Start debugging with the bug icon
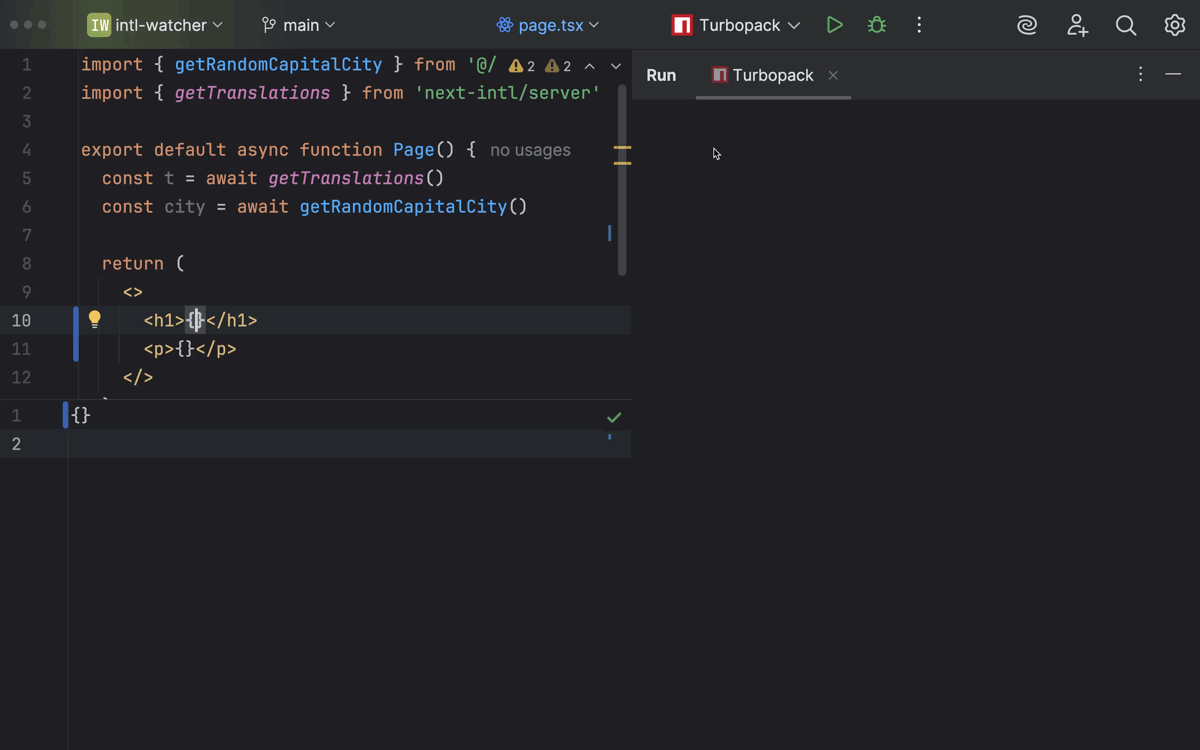The image size is (1200, 750). coord(877,25)
